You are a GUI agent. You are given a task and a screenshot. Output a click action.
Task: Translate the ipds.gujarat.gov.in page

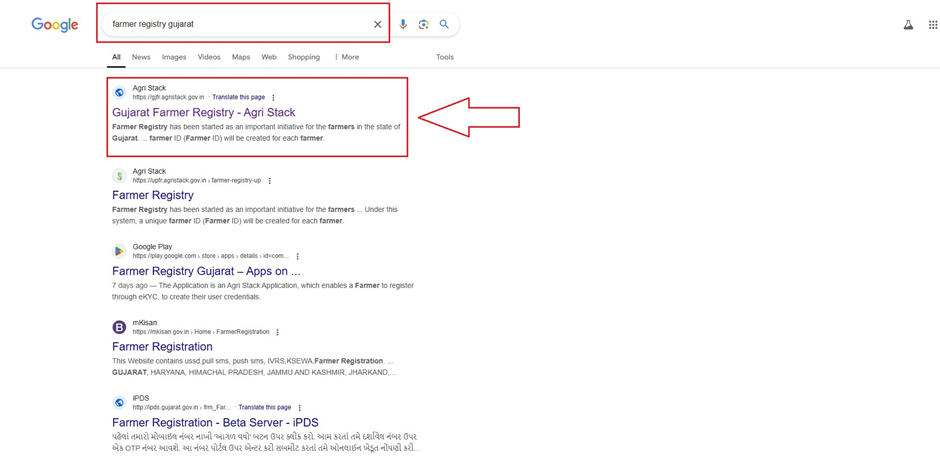click(x=265, y=408)
